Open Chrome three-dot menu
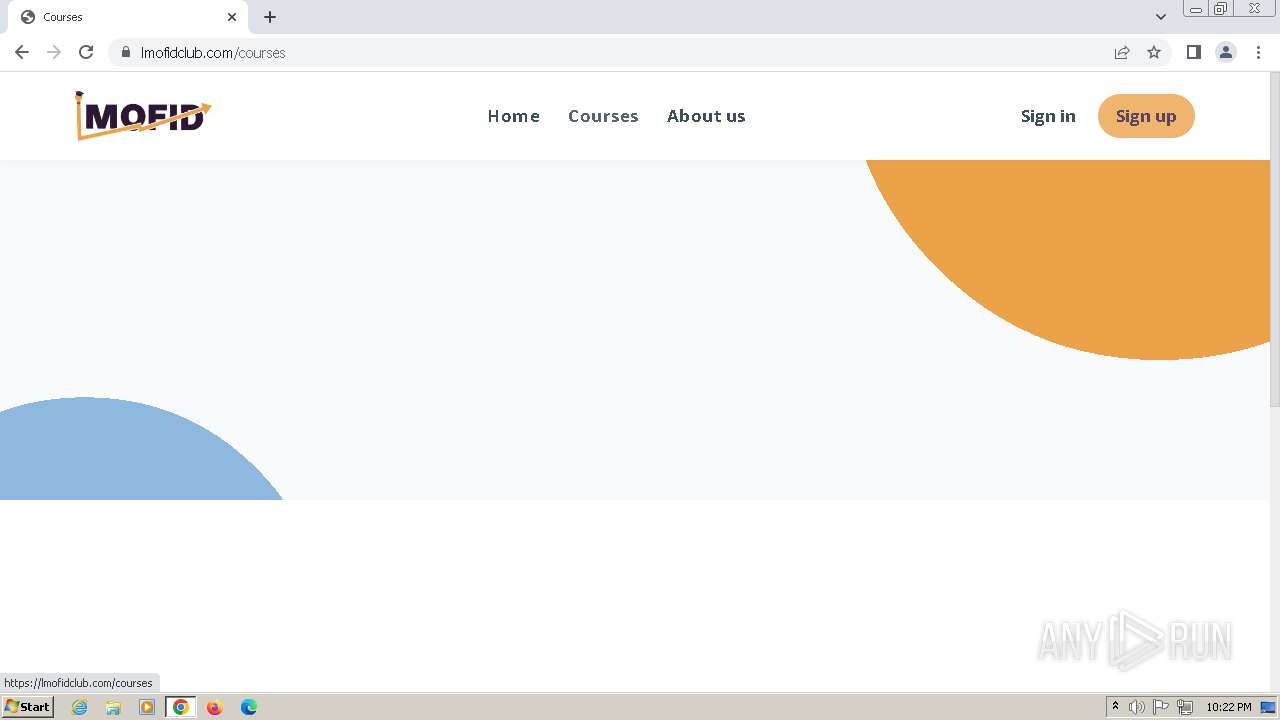Image resolution: width=1280 pixels, height=720 pixels. pos(1259,52)
